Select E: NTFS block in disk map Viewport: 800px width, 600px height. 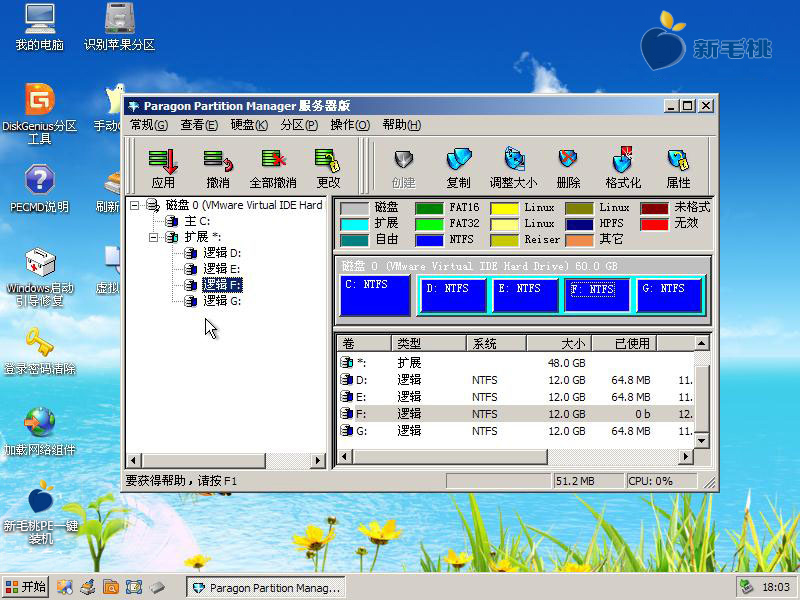(526, 295)
